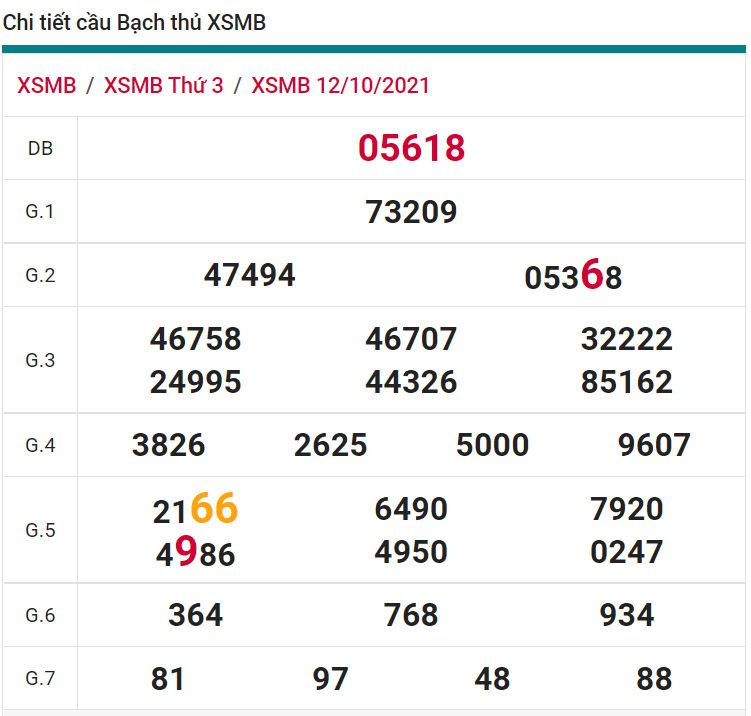Click the G.5 row label
This screenshot has height=716, width=751.
[x=40, y=530]
